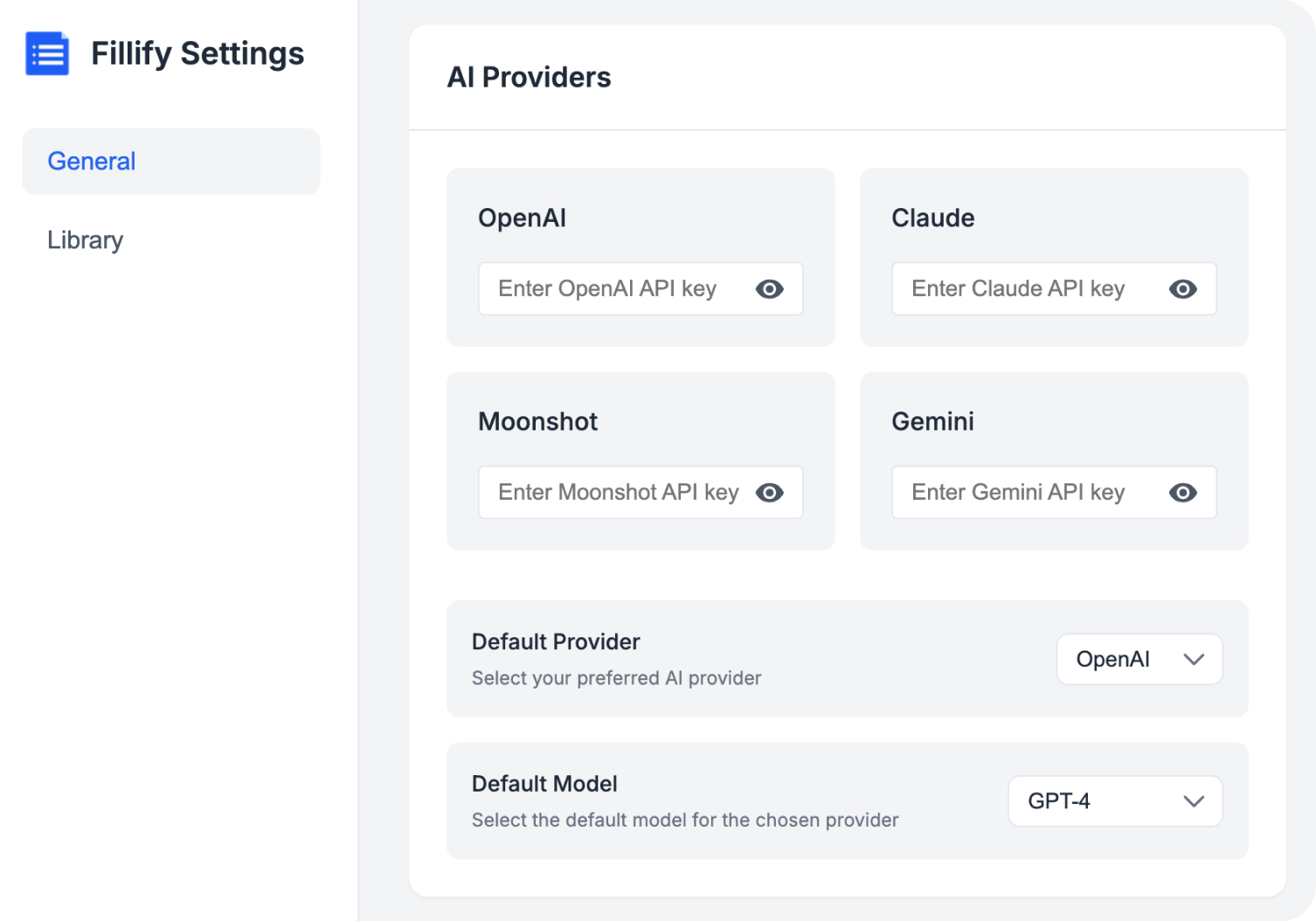The width and height of the screenshot is (1316, 921).
Task: Show the OpenAI API key with eye icon
Action: coord(769,289)
